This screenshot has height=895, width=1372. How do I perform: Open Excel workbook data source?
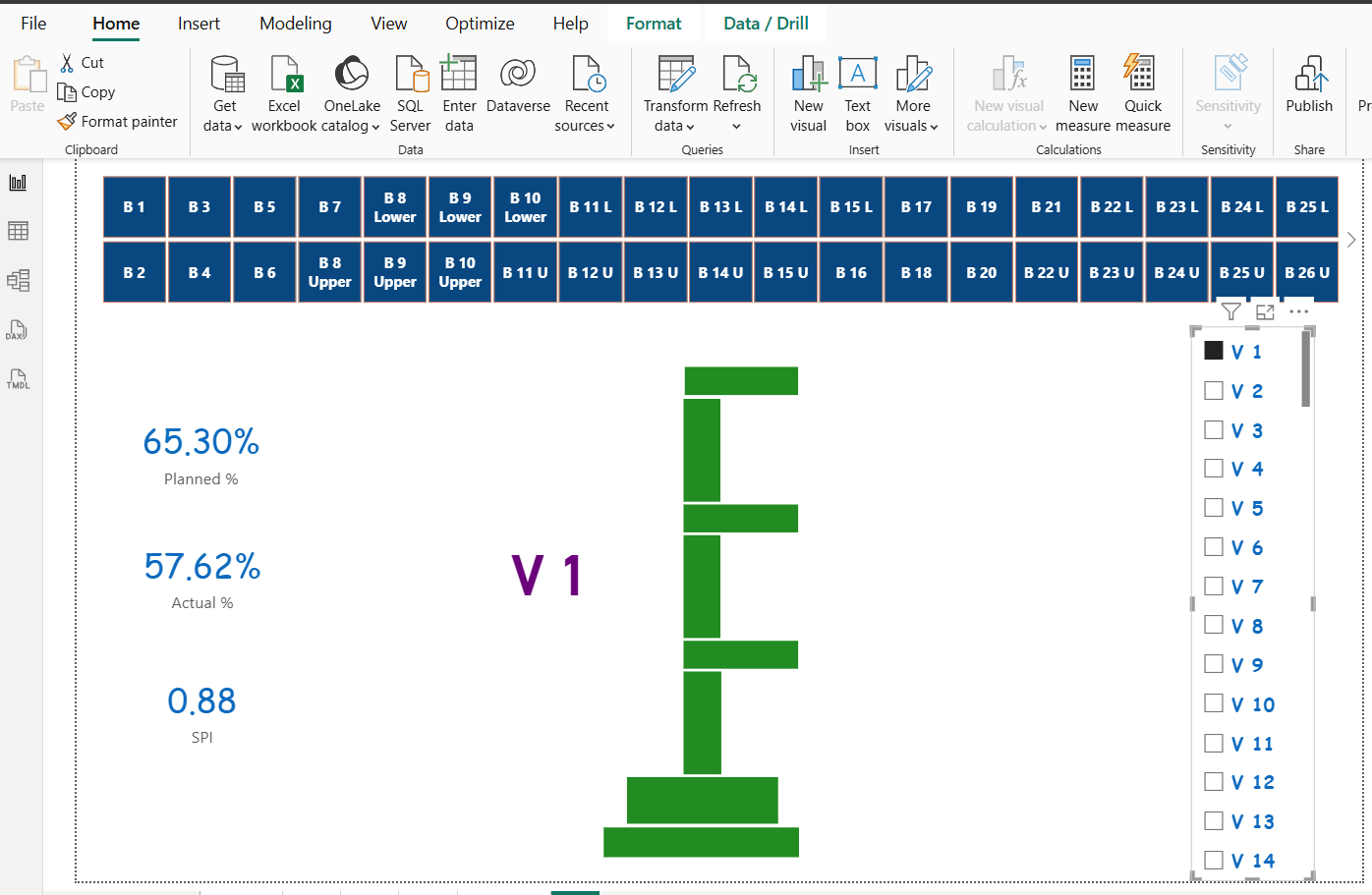click(284, 94)
